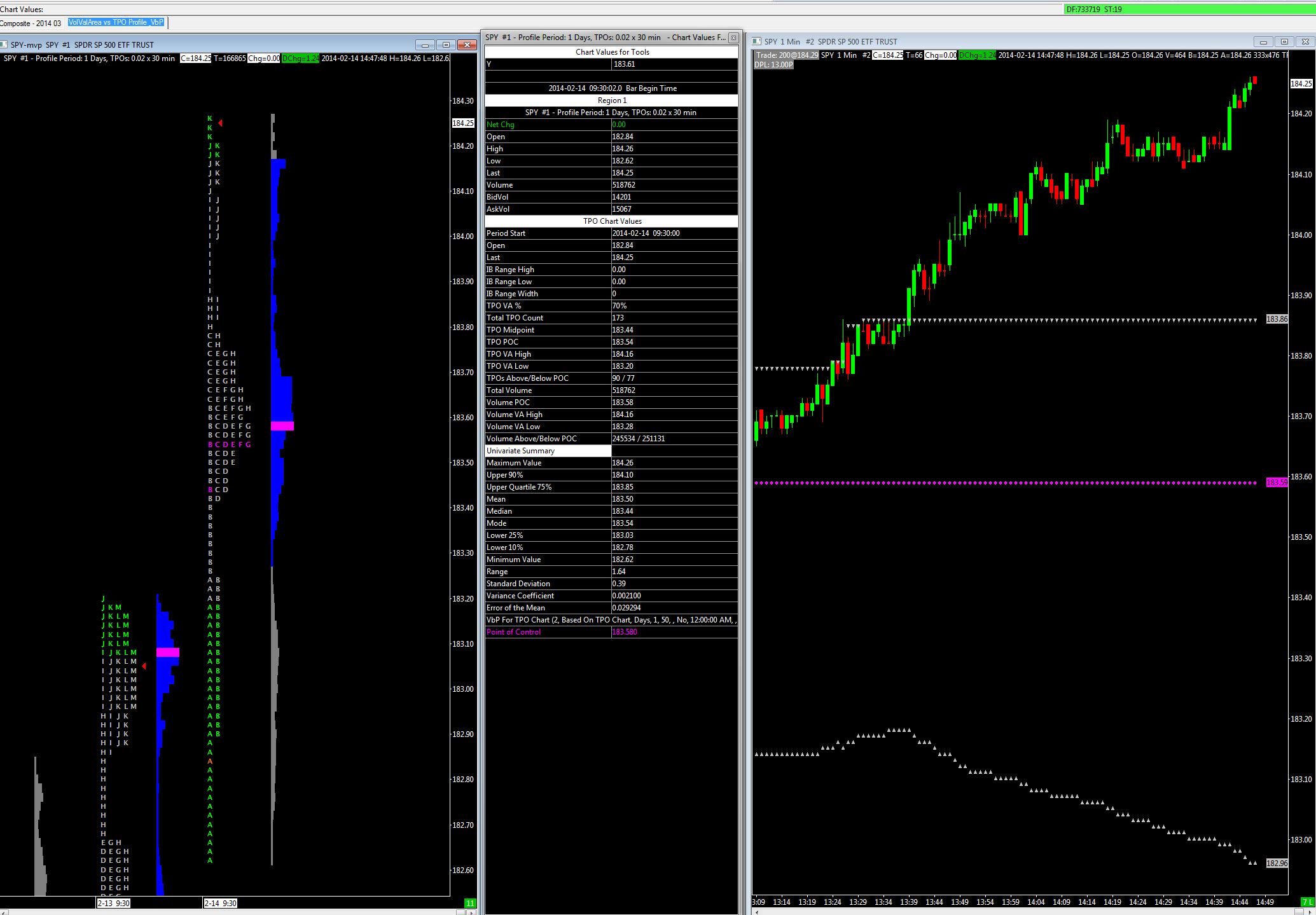Close the SPY 1 Min chart window

point(1305,42)
